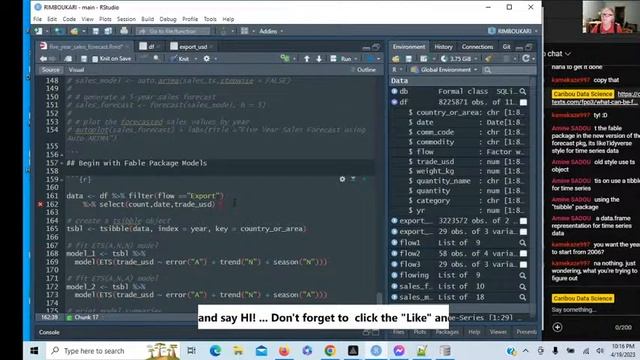The image size is (640, 360).
Task: Toggle the document Outline panel
Action: pos(363,70)
